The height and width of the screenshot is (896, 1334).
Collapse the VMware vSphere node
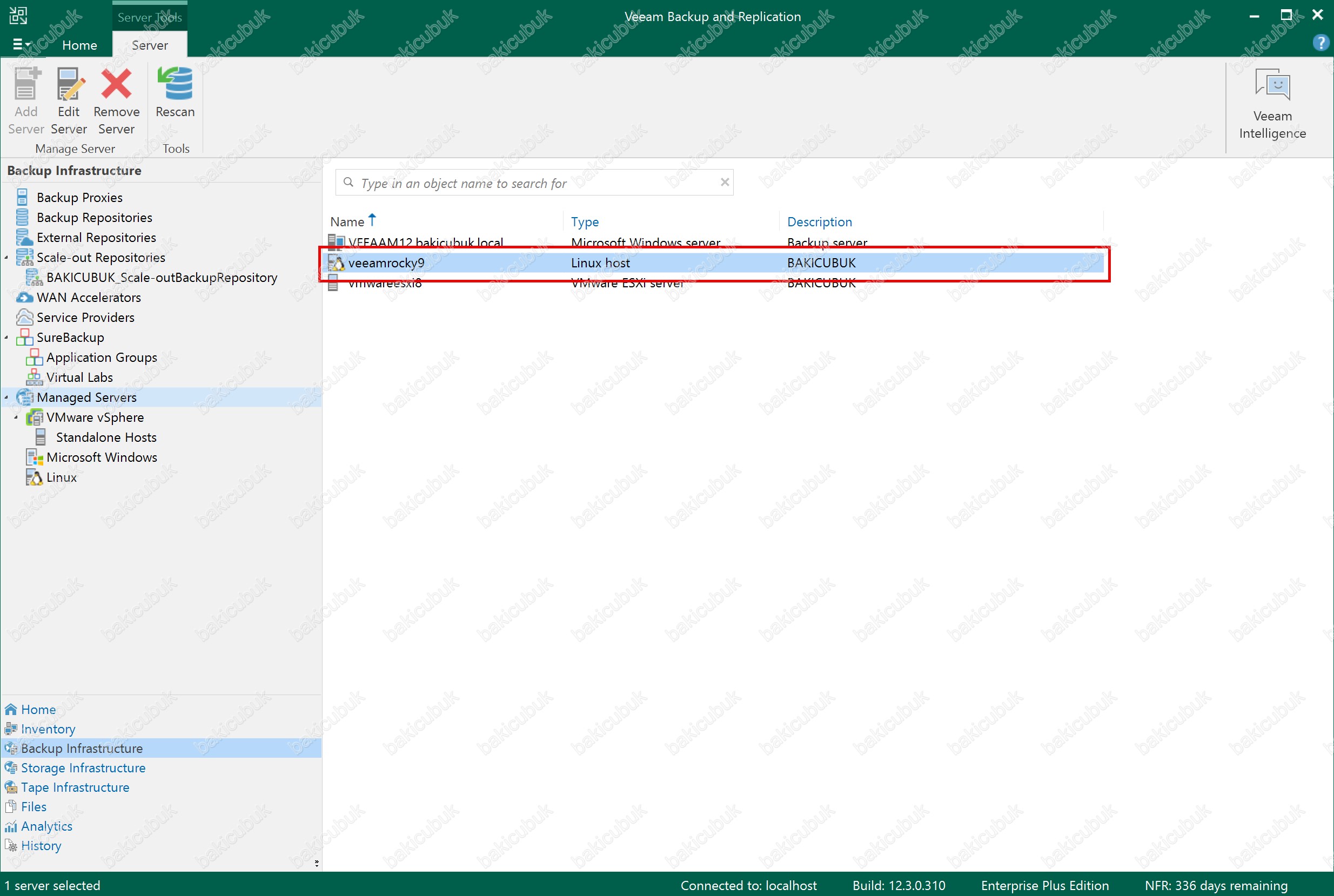tap(16, 417)
